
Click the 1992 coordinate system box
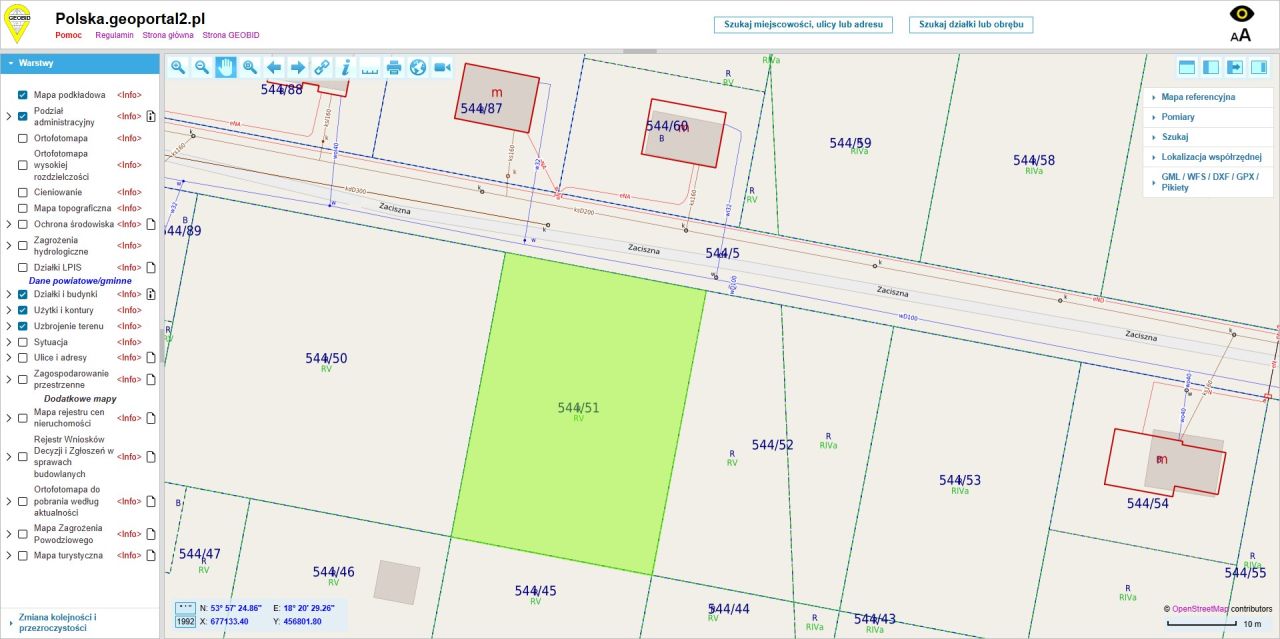(184, 622)
